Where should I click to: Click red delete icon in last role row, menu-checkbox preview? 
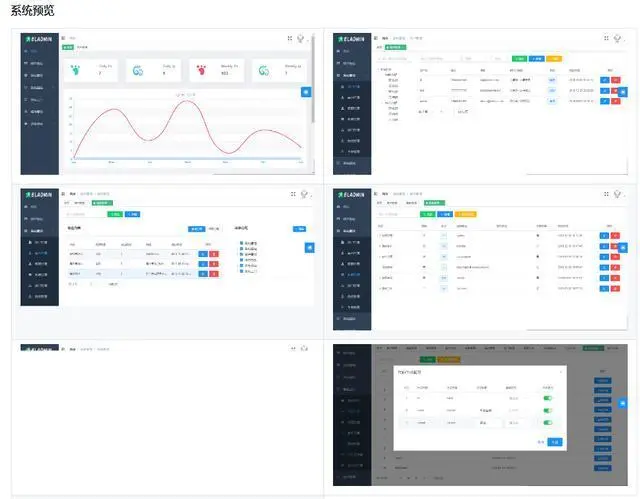(x=214, y=274)
